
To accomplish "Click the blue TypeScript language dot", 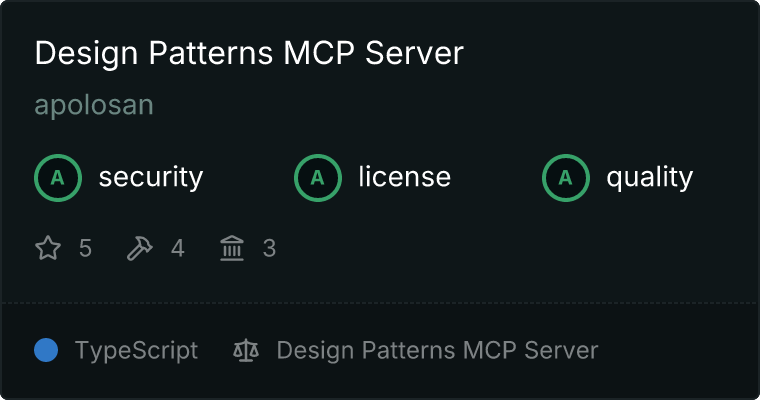I will tap(46, 350).
